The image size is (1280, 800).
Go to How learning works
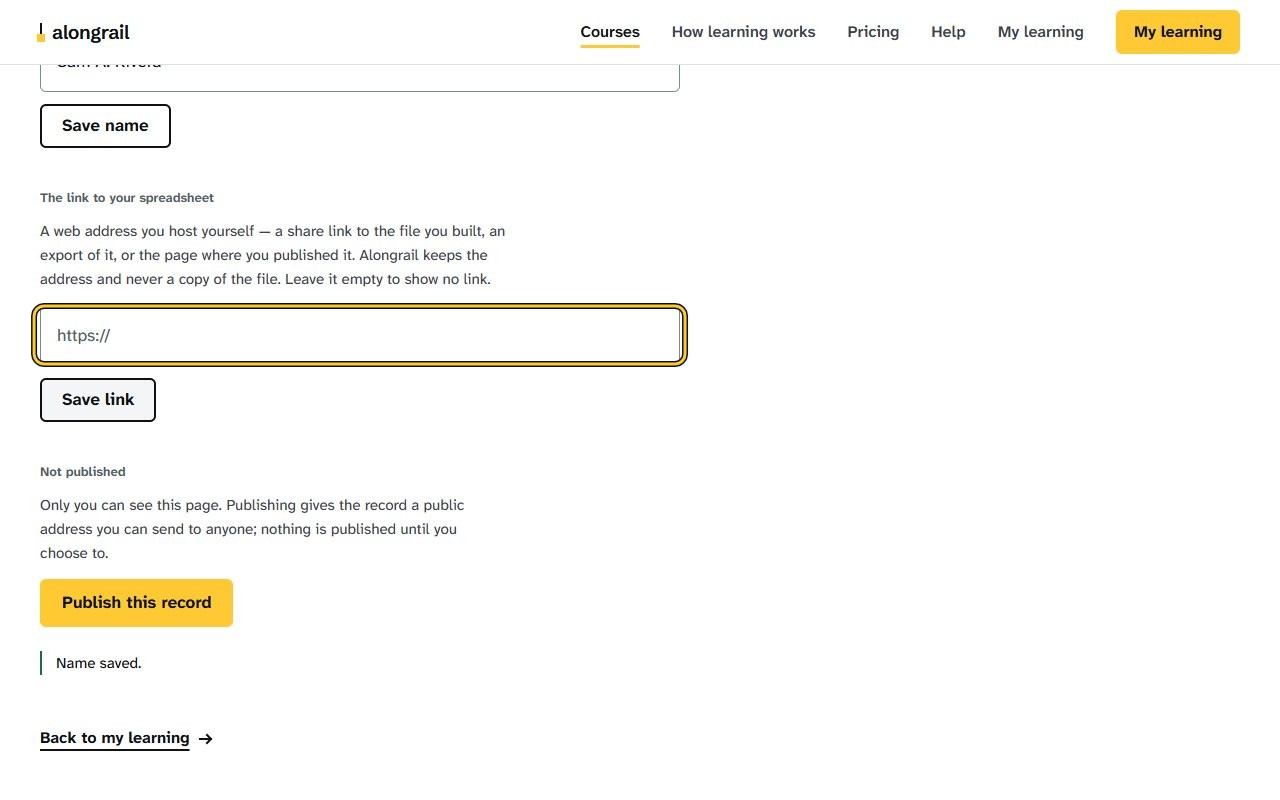tap(743, 32)
